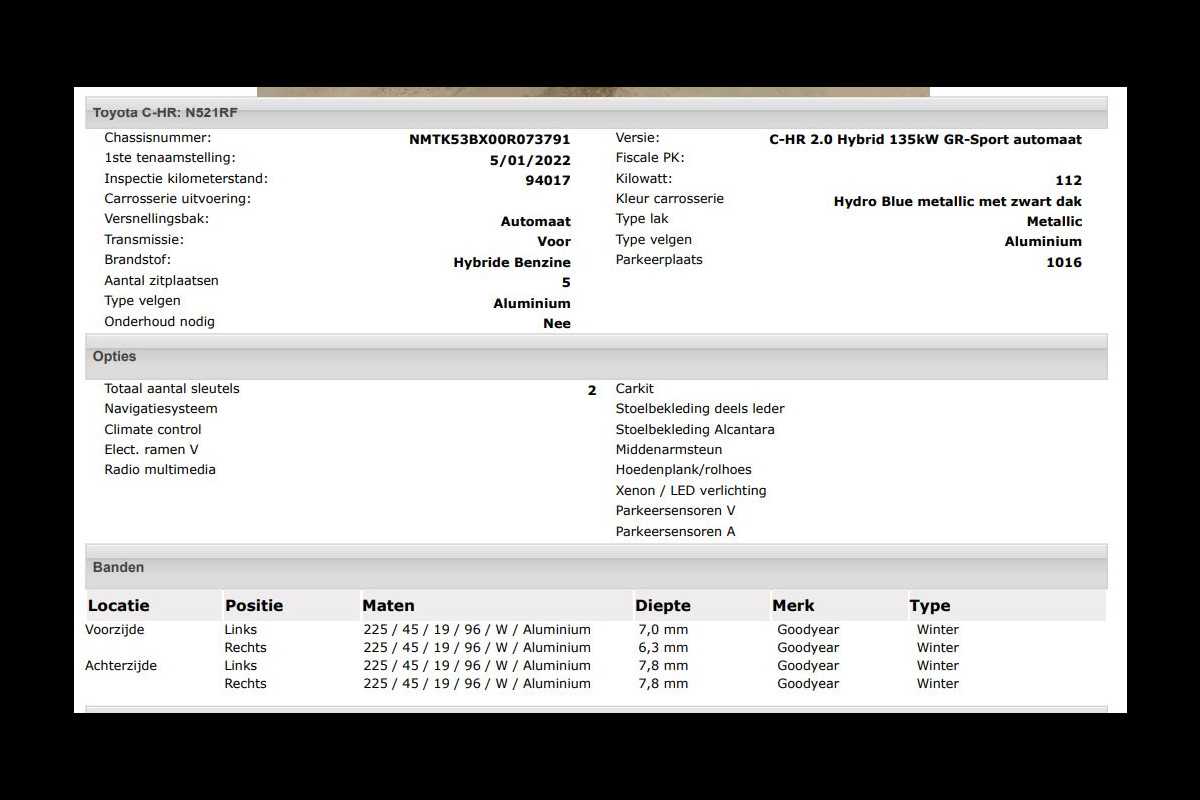This screenshot has height=800, width=1200.
Task: Click the C-HR 2.0 Hybrid version text
Action: pyautogui.click(x=925, y=140)
